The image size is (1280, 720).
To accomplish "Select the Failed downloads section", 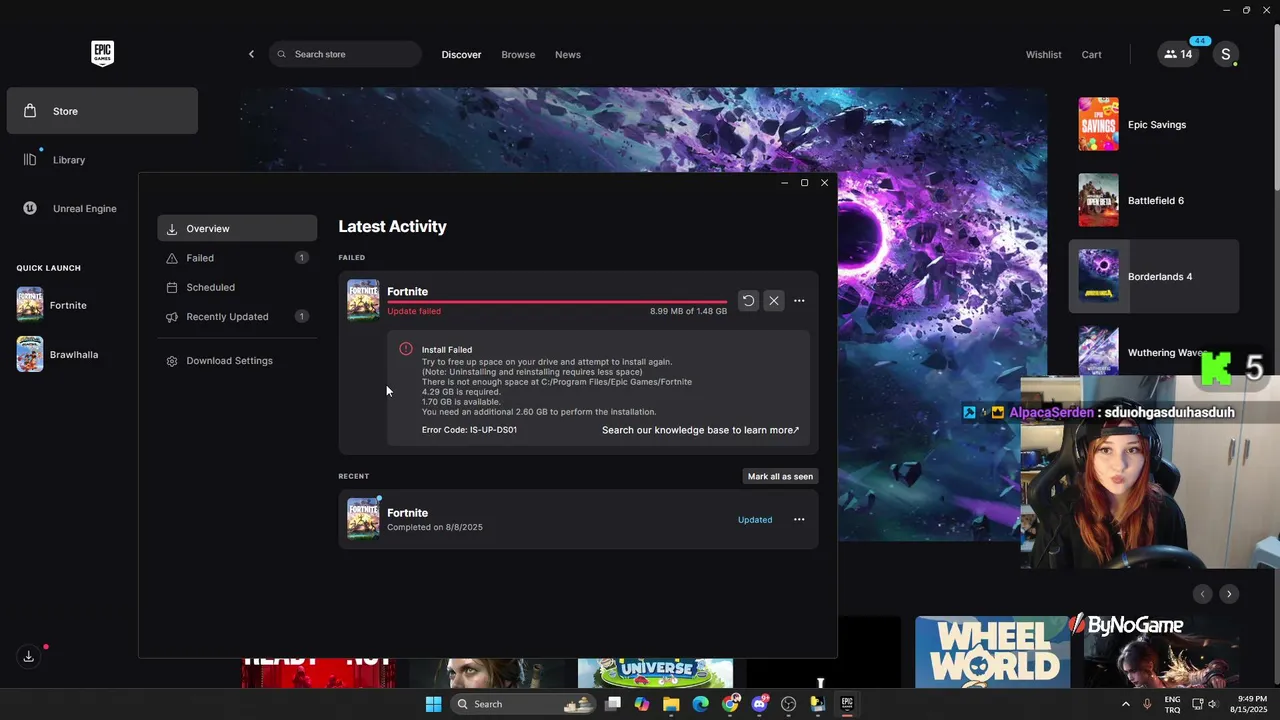I will click(237, 258).
